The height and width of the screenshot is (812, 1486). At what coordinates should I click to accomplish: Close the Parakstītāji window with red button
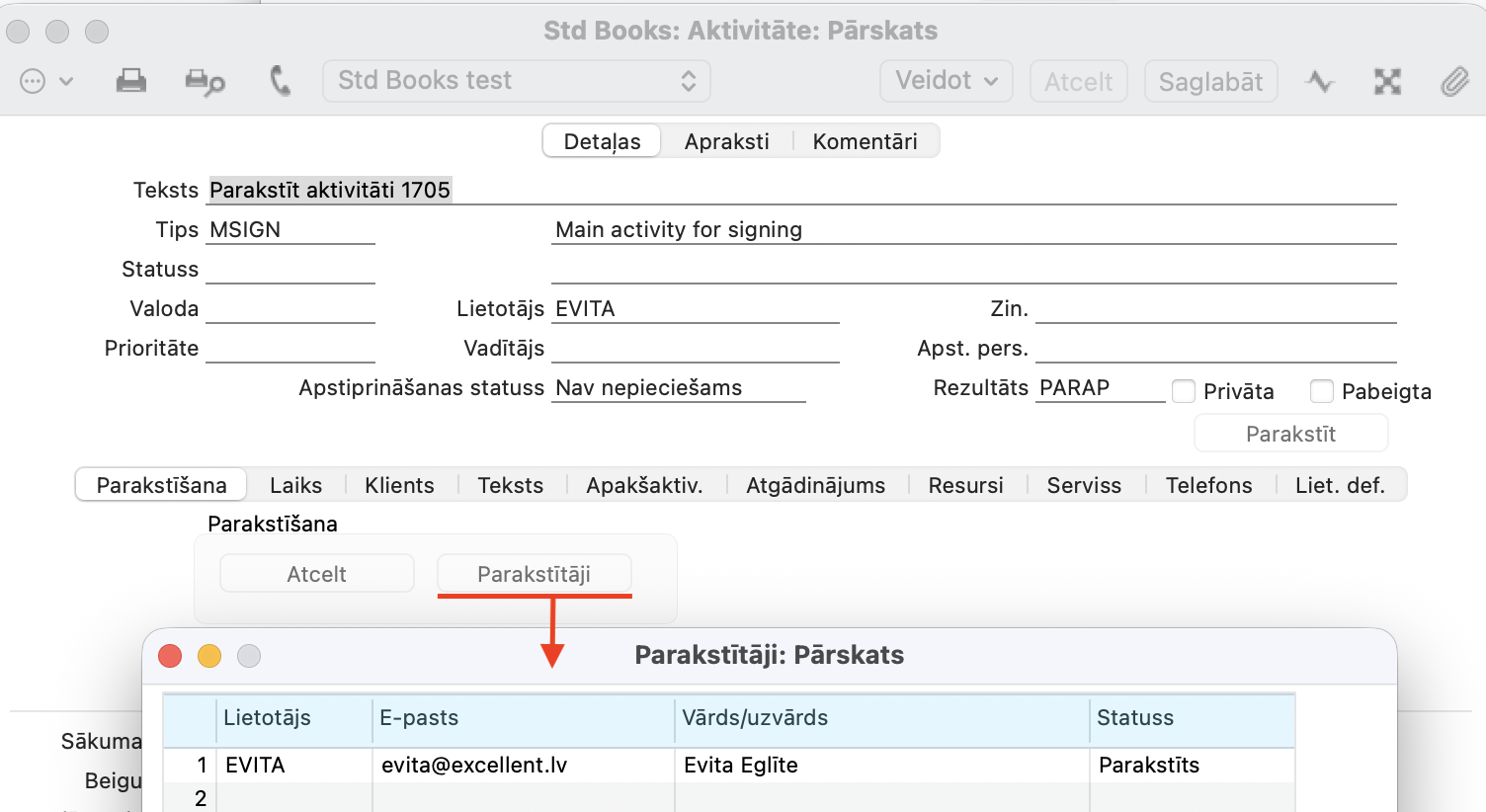[170, 656]
